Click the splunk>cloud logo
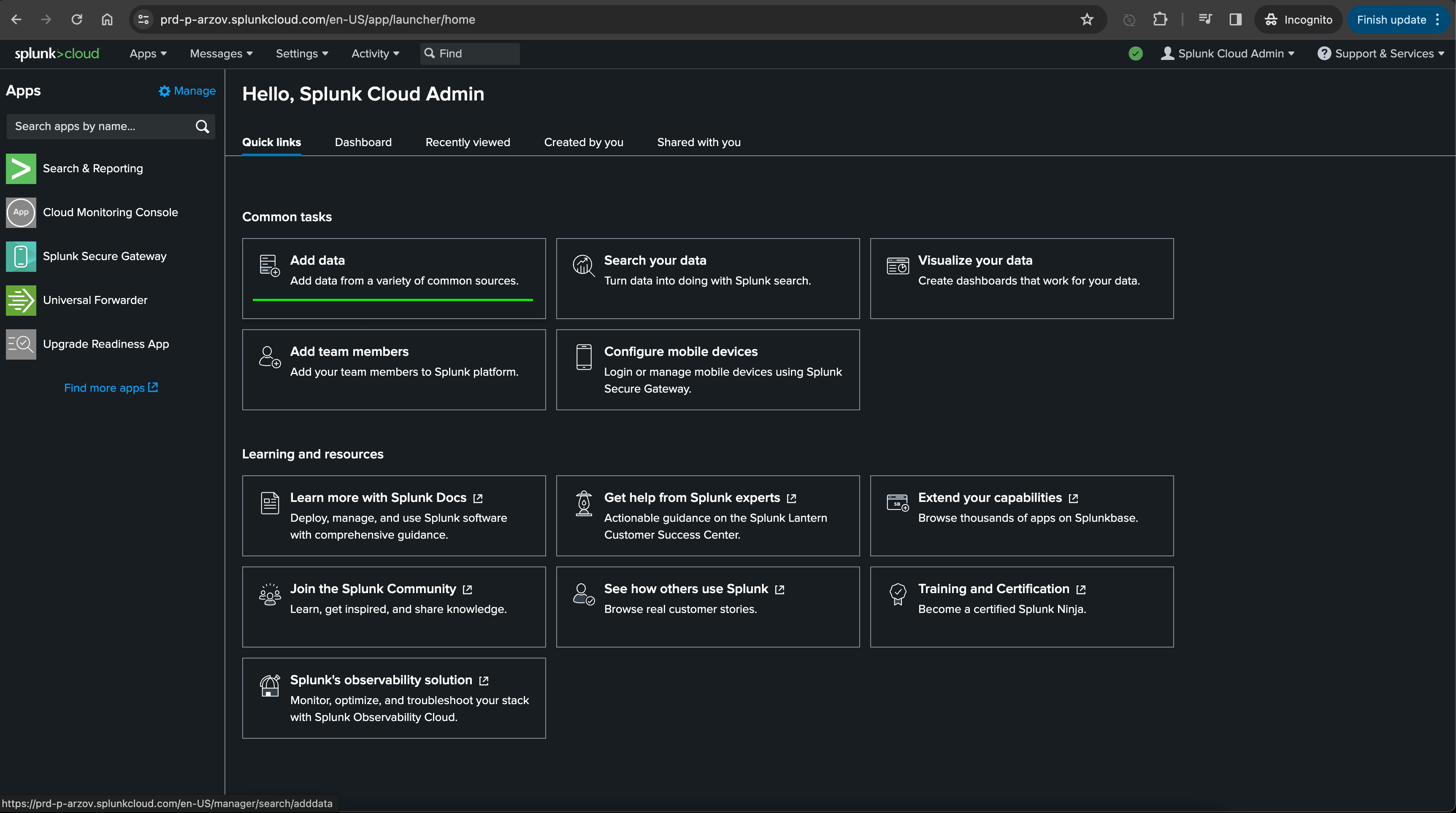This screenshot has height=813, width=1456. click(x=57, y=54)
